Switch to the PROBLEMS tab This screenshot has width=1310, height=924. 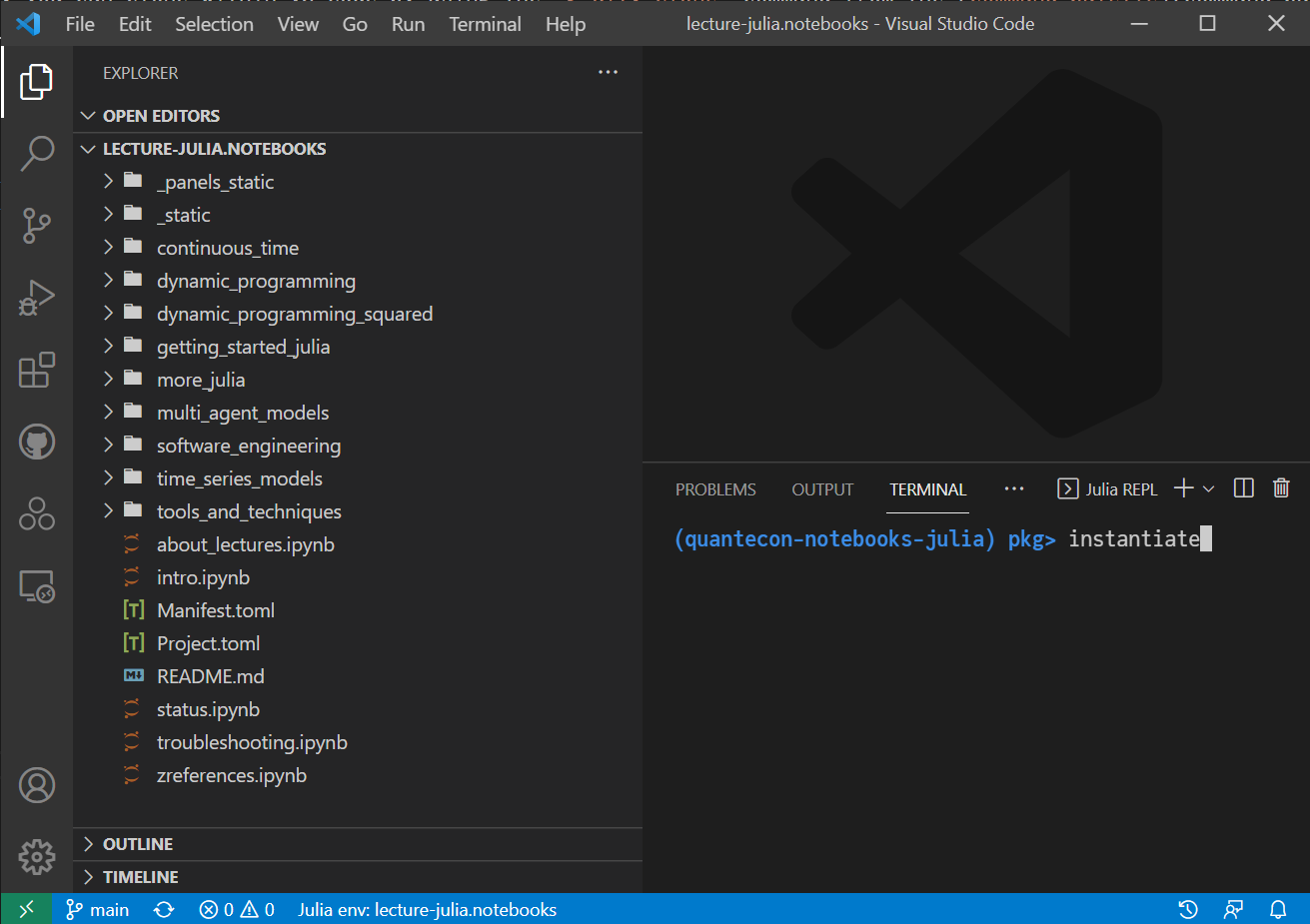pos(715,489)
